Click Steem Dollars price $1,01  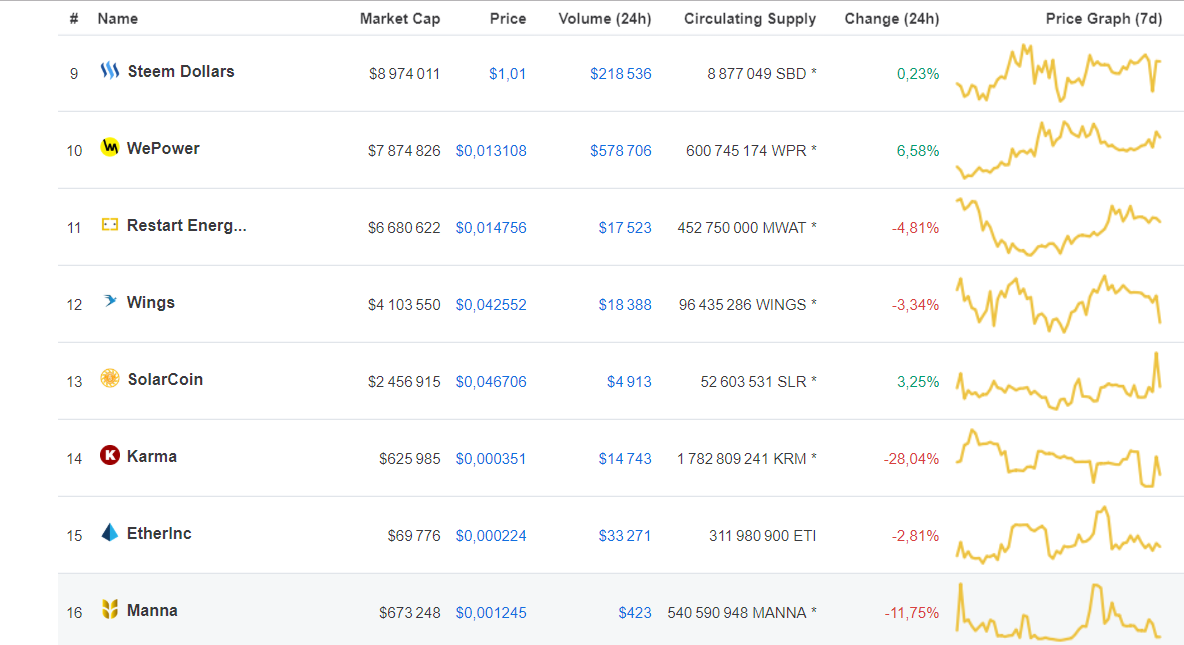tap(507, 74)
